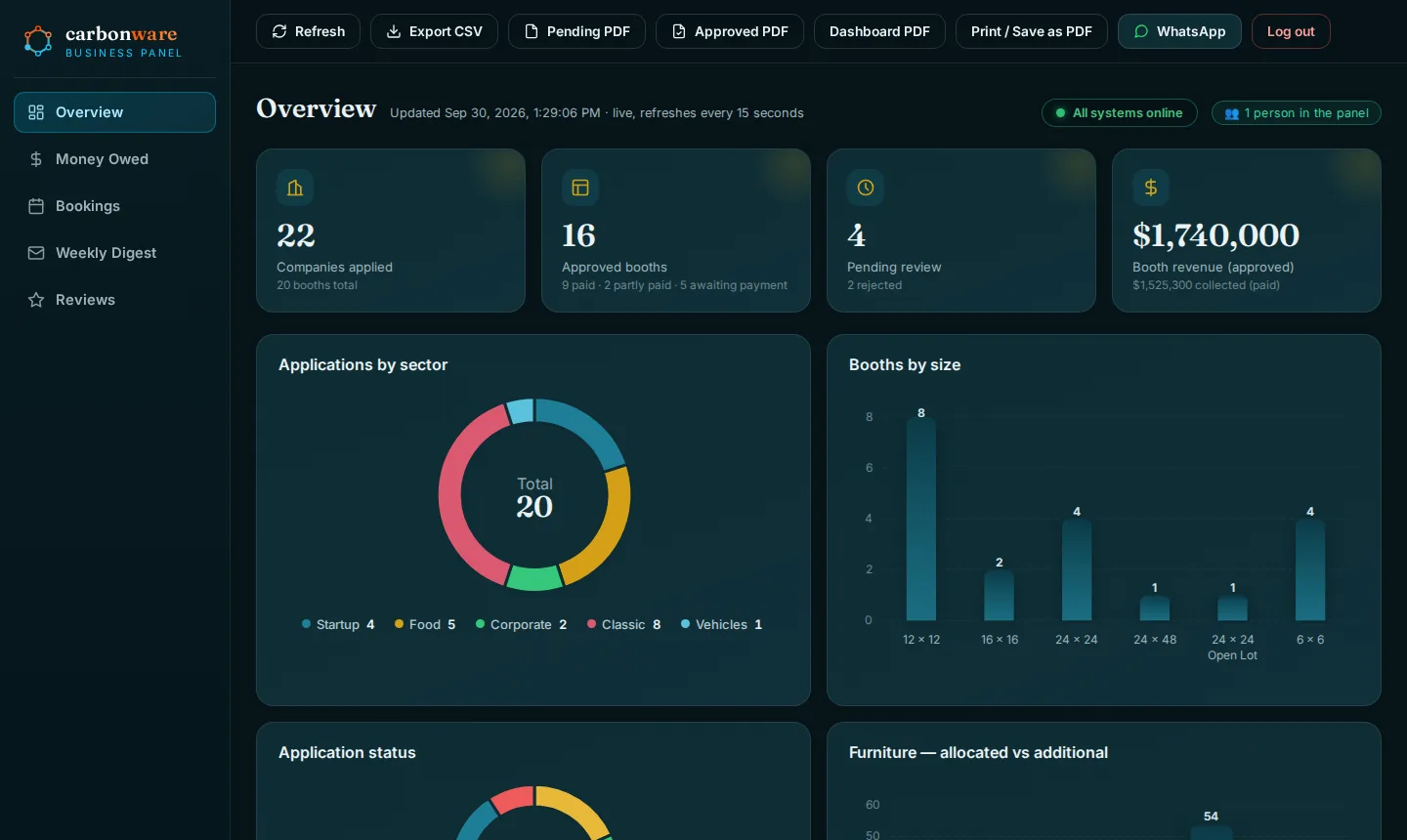Click the 6 × 6 bar in Booths by size

tap(1310, 569)
